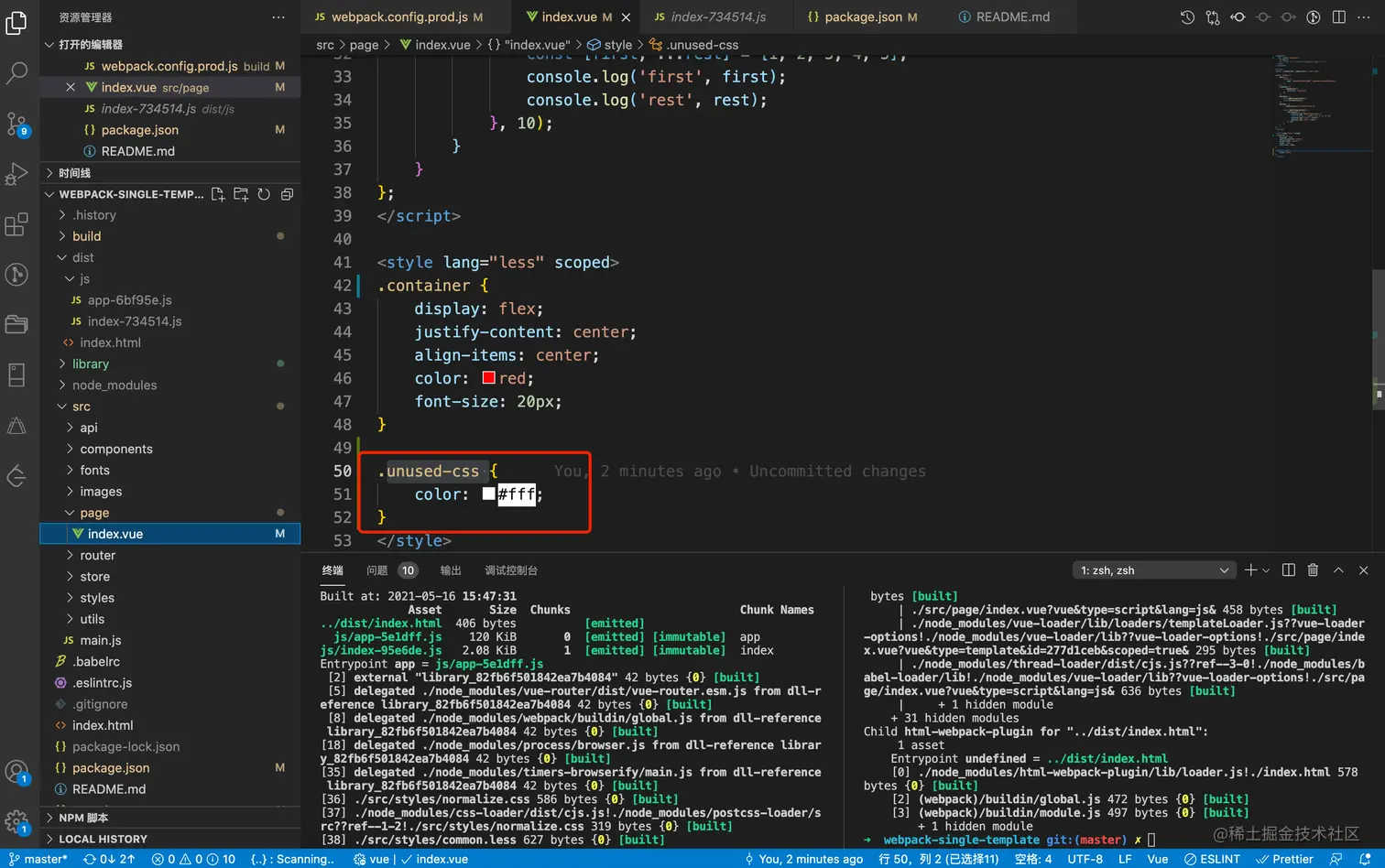The image size is (1385, 868).
Task: Expand the build folder
Action: pyautogui.click(x=87, y=236)
